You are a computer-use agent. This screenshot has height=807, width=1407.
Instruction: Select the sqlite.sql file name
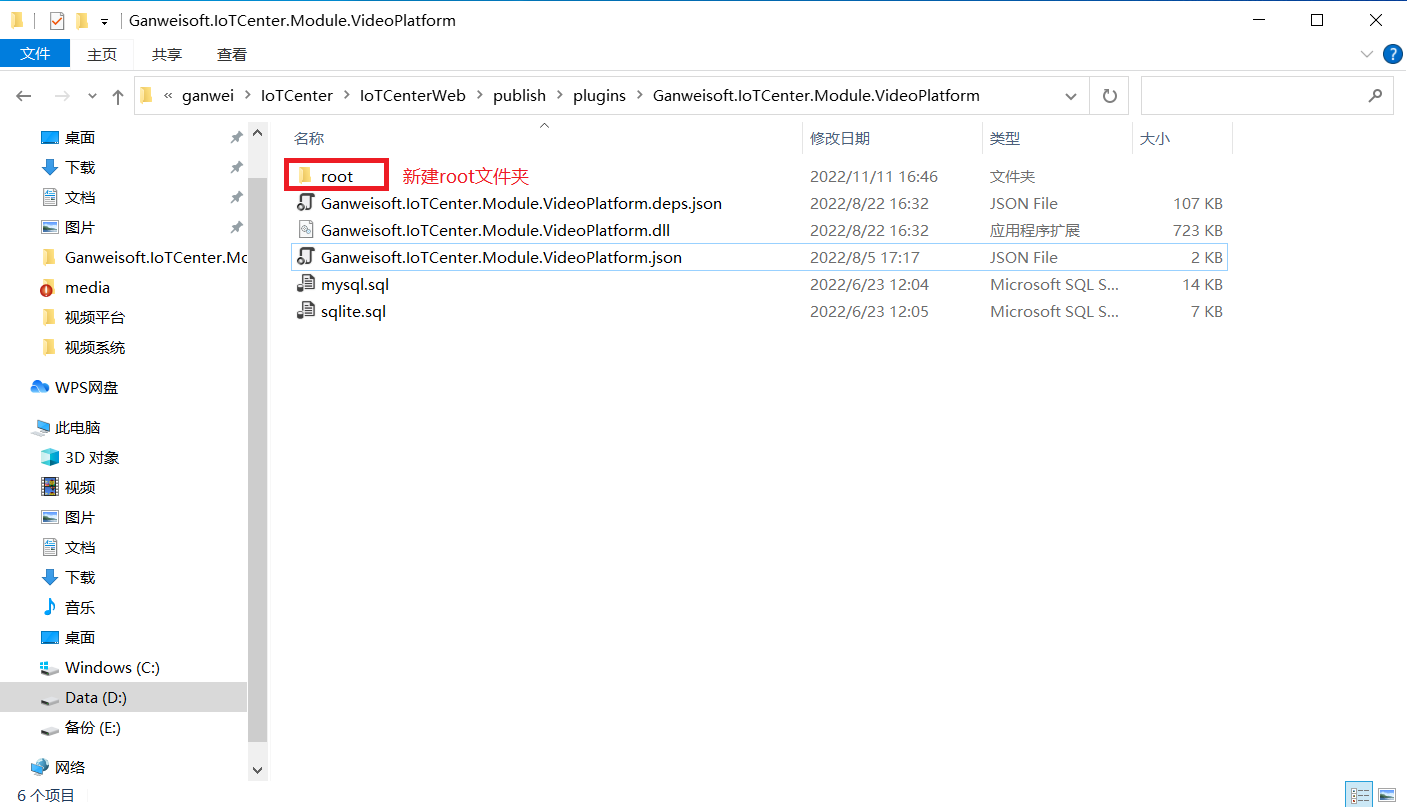click(x=353, y=311)
